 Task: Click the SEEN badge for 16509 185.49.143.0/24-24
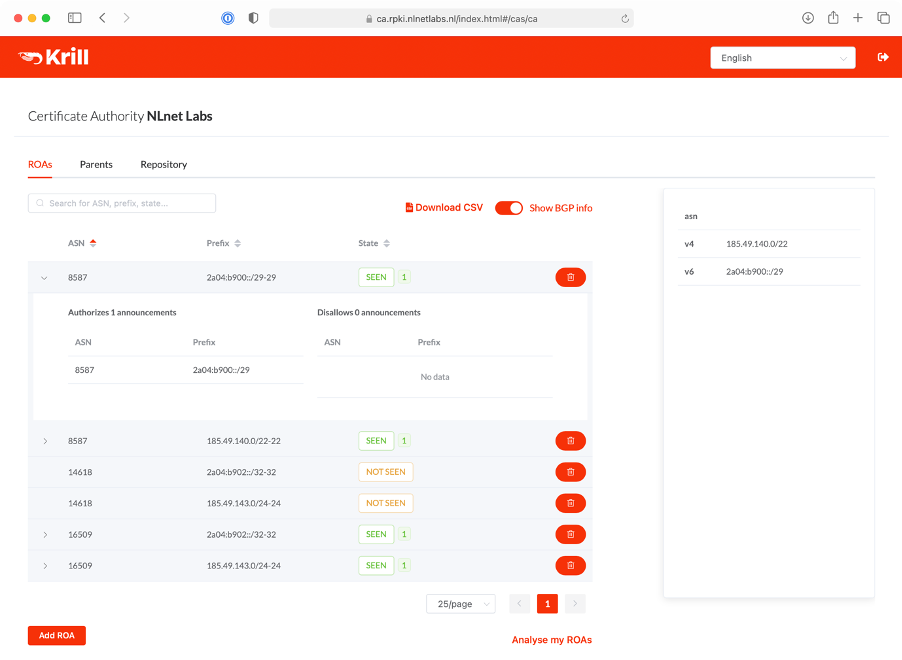coord(376,566)
